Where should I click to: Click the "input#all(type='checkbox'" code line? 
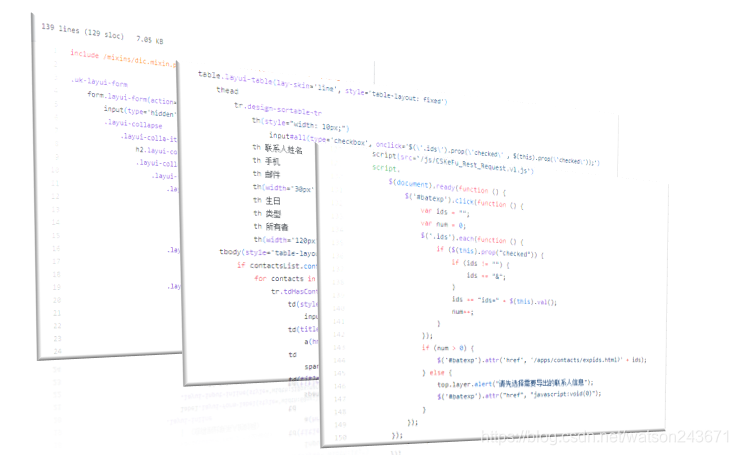click(434, 148)
